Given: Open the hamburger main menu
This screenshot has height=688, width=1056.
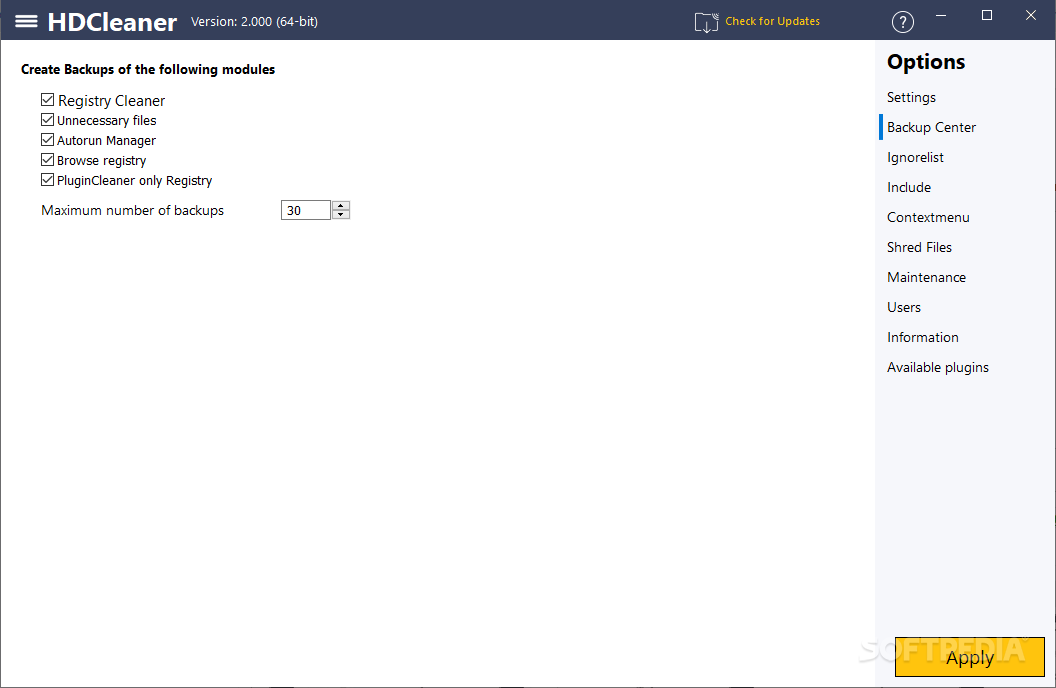Looking at the screenshot, I should [x=26, y=22].
